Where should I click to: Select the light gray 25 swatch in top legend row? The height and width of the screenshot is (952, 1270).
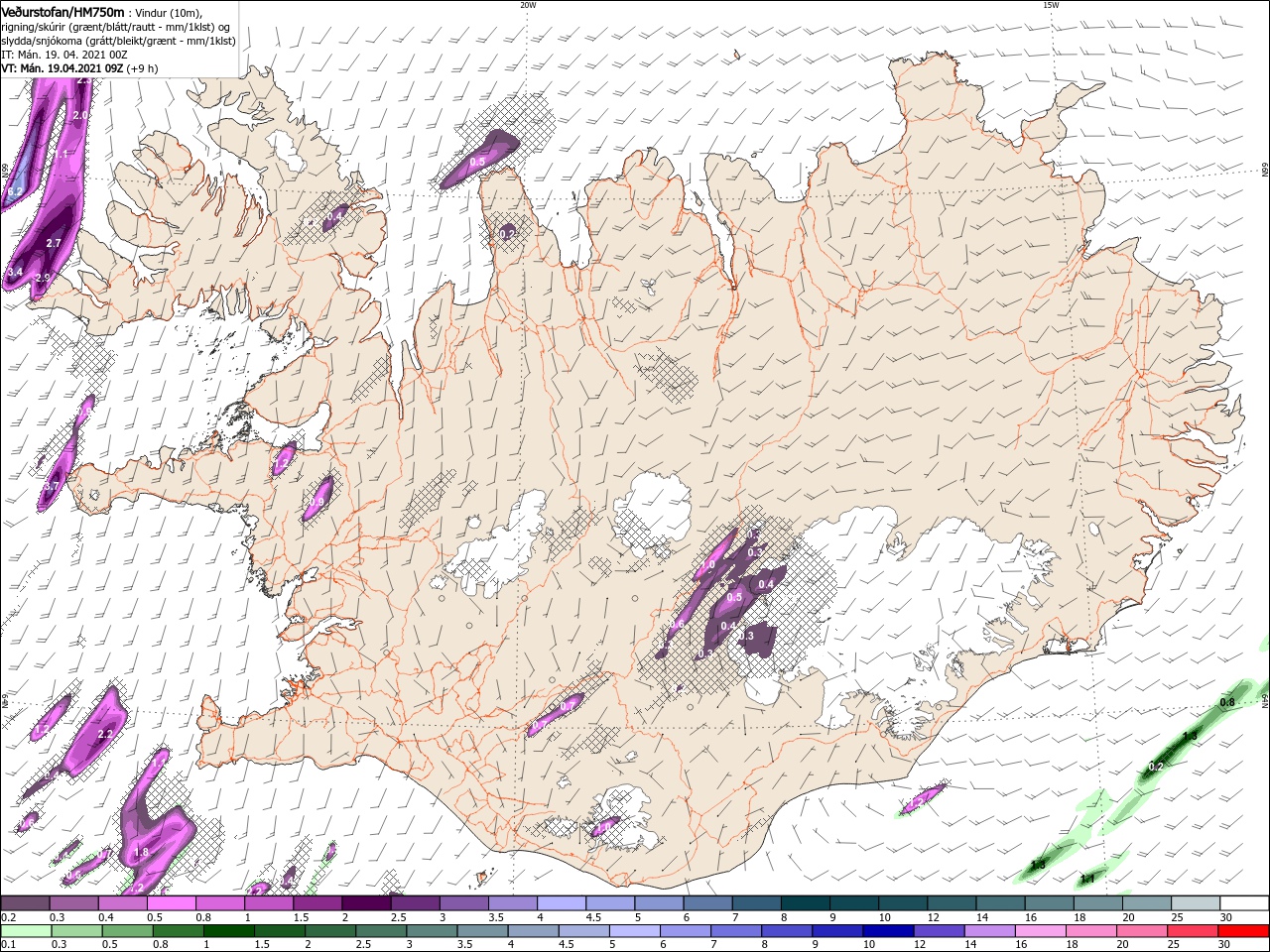pos(1196,903)
